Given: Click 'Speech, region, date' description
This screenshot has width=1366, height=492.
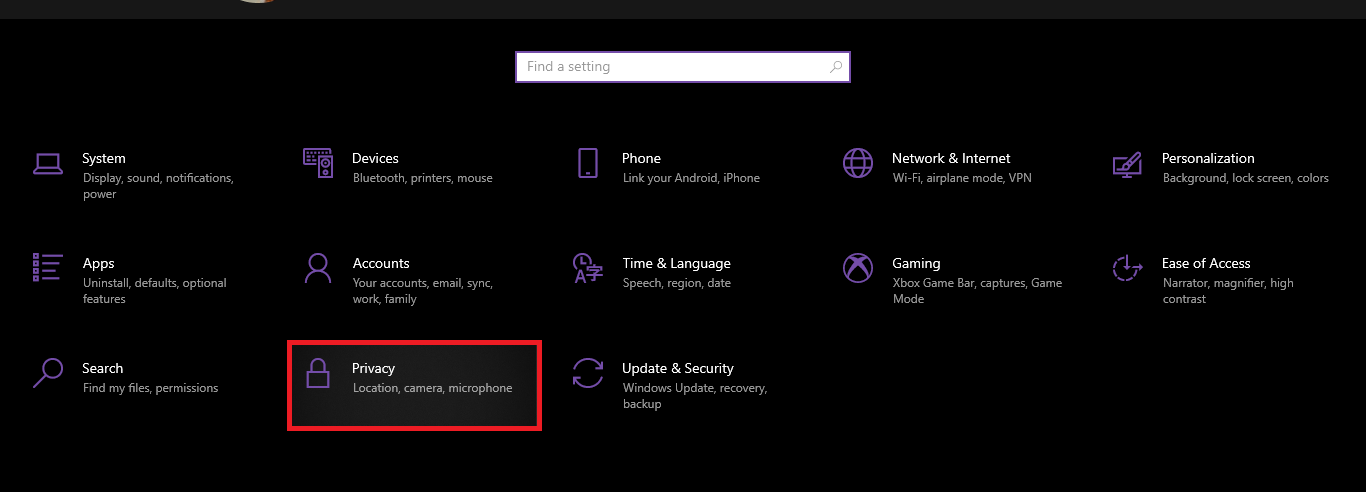Looking at the screenshot, I should [677, 283].
